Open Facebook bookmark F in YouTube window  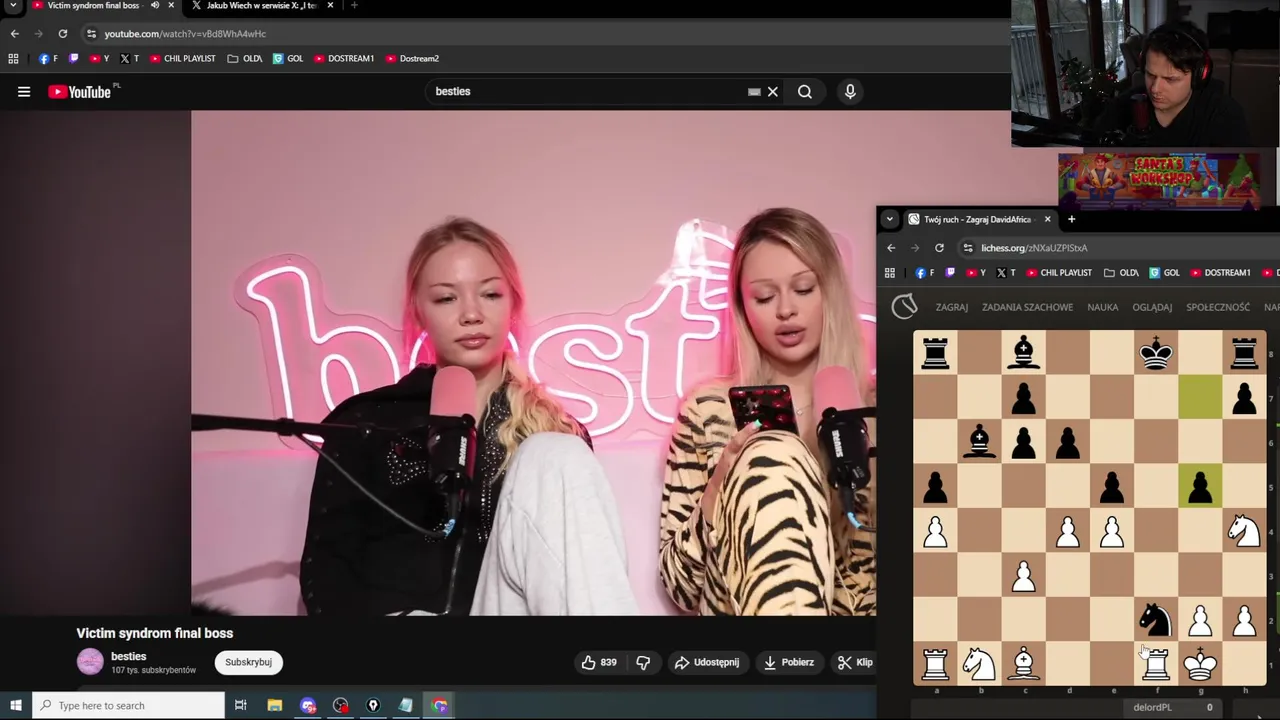(48, 59)
